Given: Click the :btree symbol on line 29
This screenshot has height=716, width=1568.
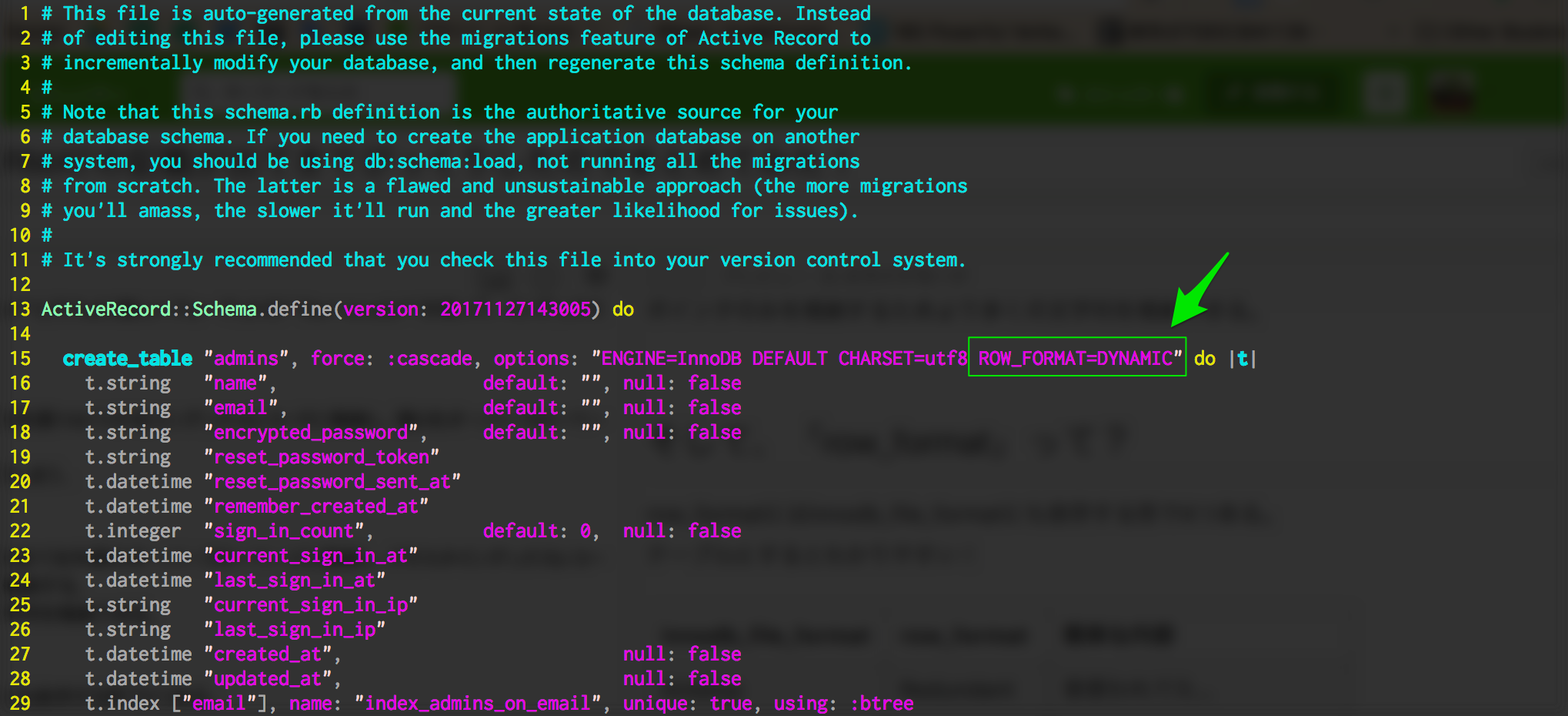Looking at the screenshot, I should (882, 704).
